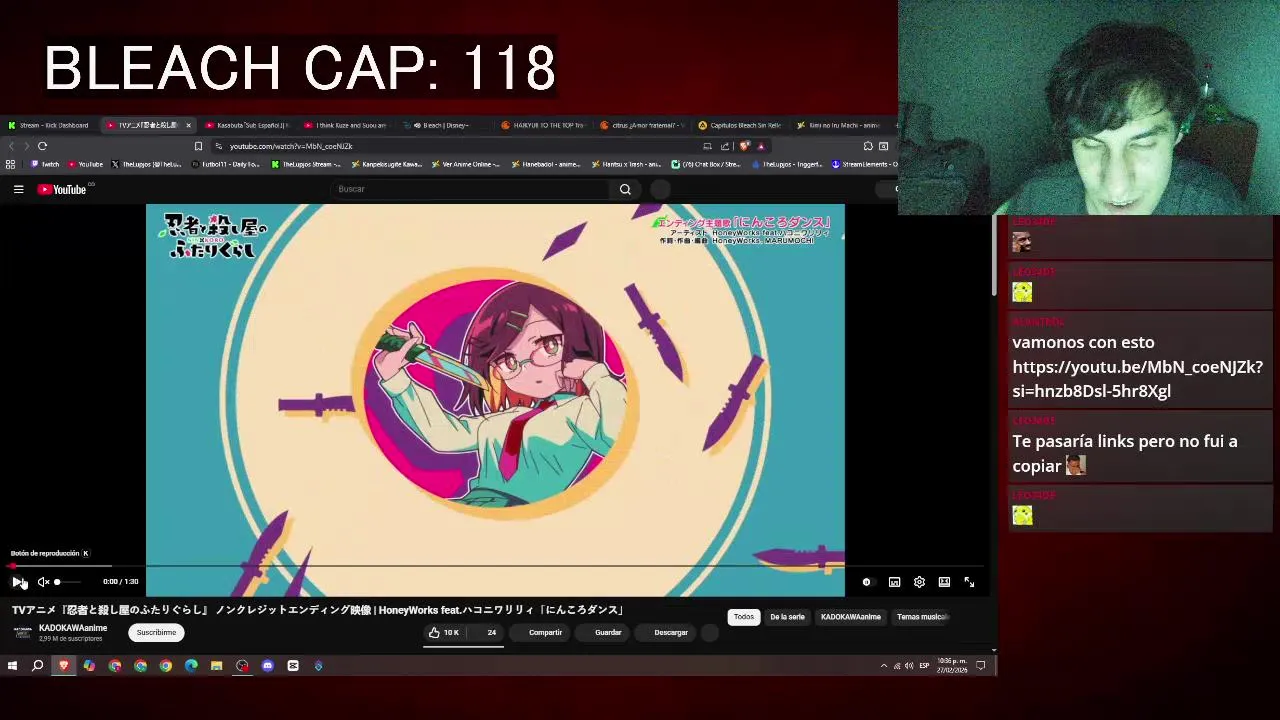
Task: Unmute the video volume icon
Action: click(43, 582)
